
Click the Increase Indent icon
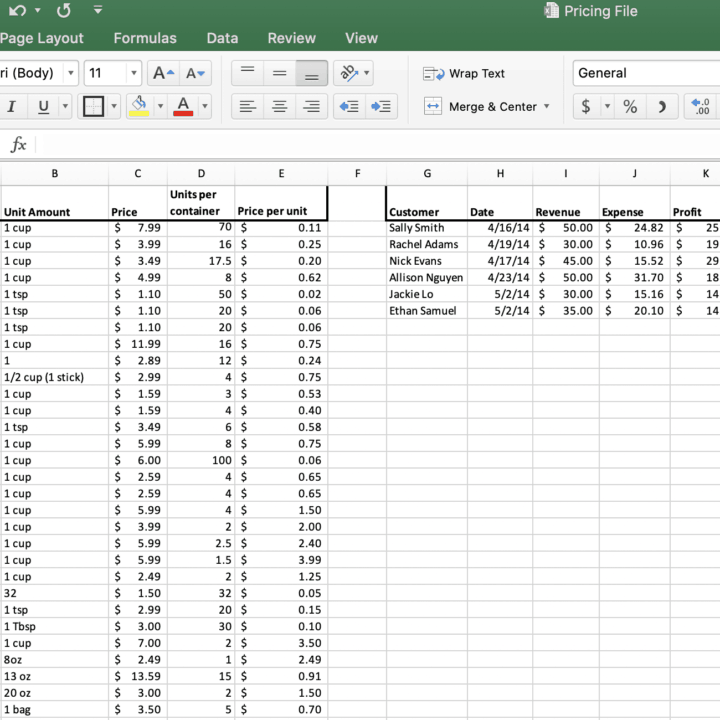(381, 106)
